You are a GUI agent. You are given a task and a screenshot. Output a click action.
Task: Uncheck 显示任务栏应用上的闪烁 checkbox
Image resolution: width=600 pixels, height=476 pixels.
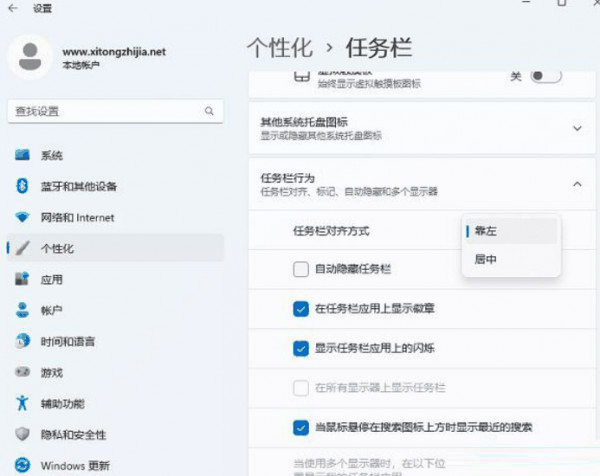click(x=301, y=348)
